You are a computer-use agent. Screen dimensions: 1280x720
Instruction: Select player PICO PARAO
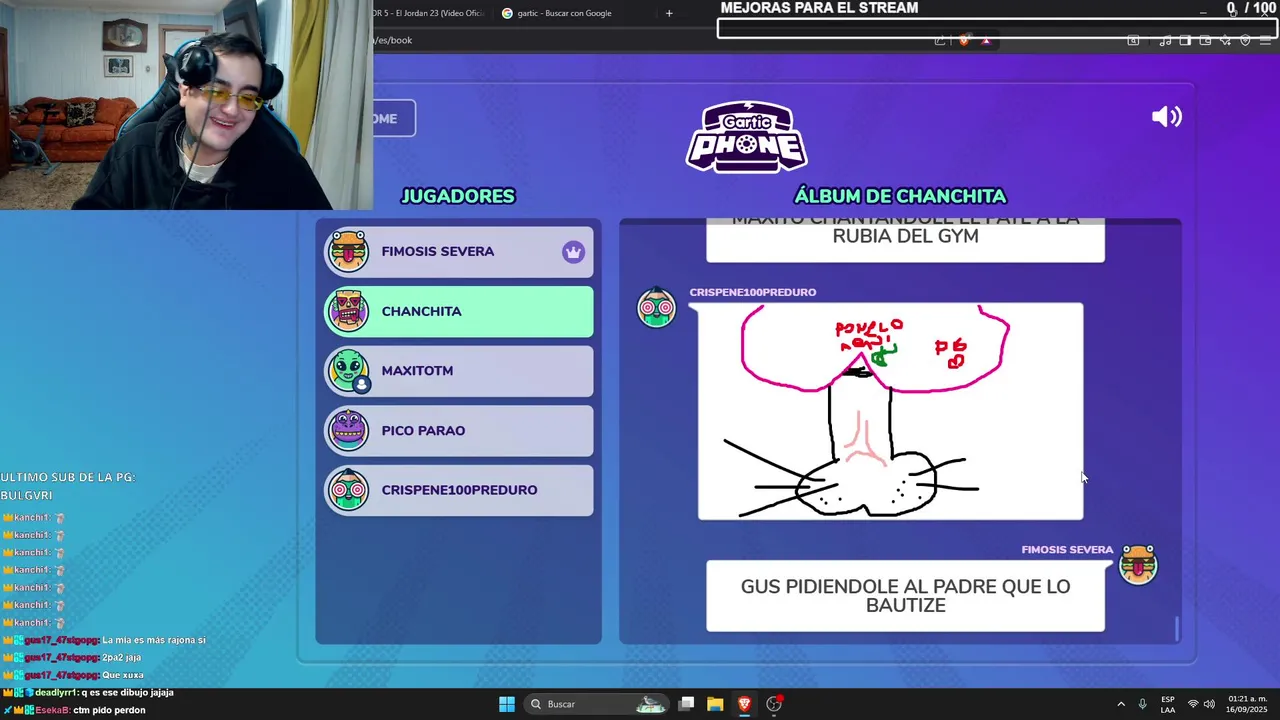pyautogui.click(x=458, y=430)
